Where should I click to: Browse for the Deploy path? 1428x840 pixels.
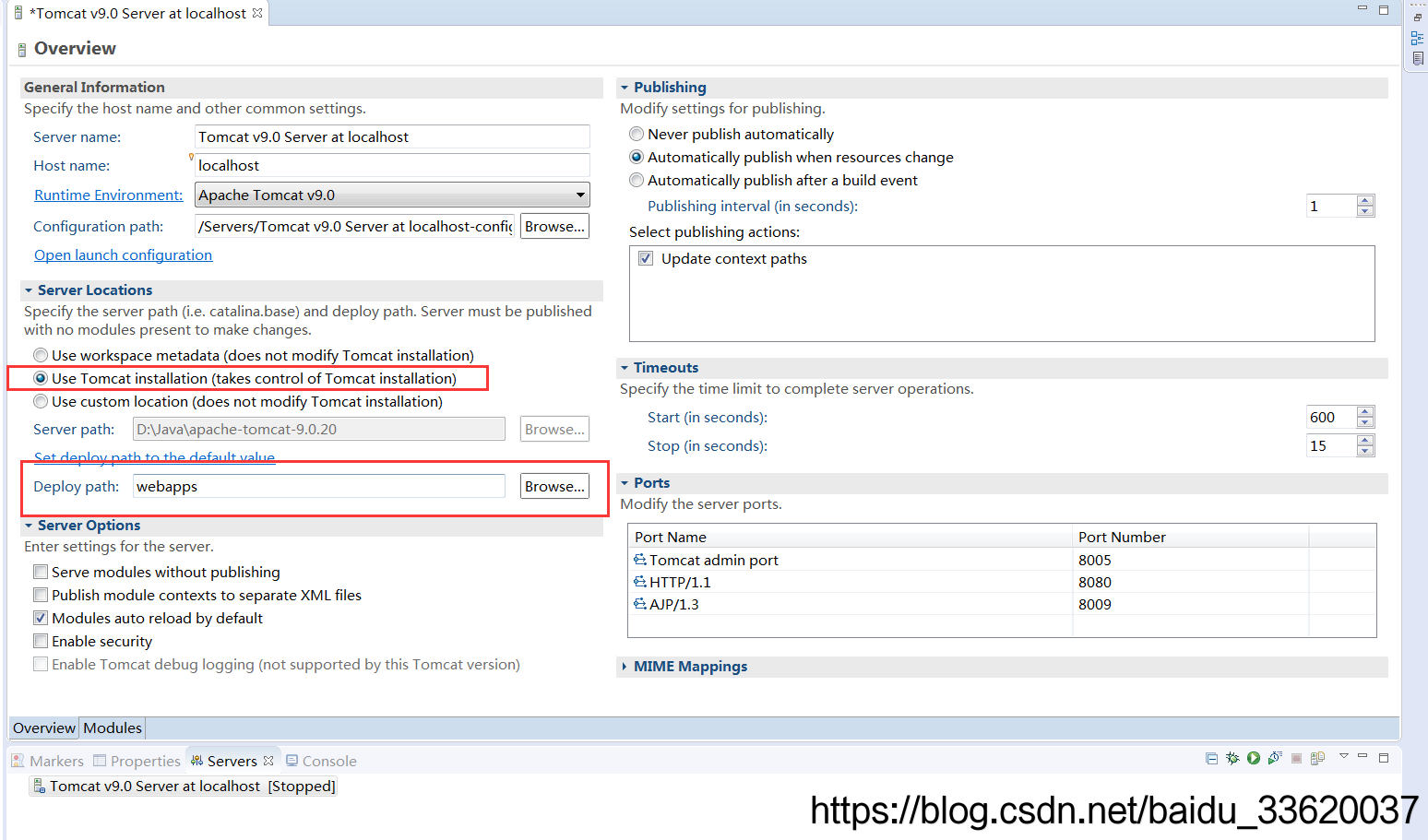[554, 486]
